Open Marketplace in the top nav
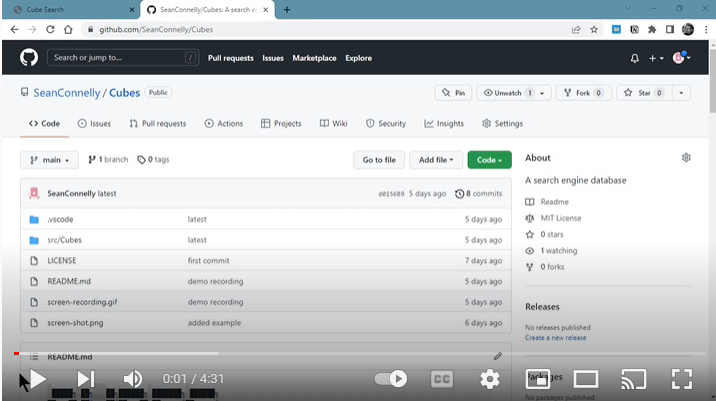This screenshot has width=716, height=401. tap(314, 58)
